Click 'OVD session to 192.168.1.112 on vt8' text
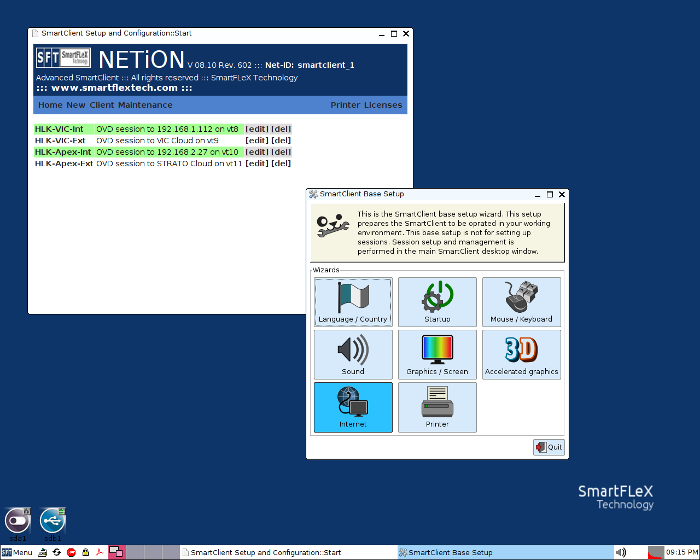Viewport: 700px width, 560px height. pos(167,129)
